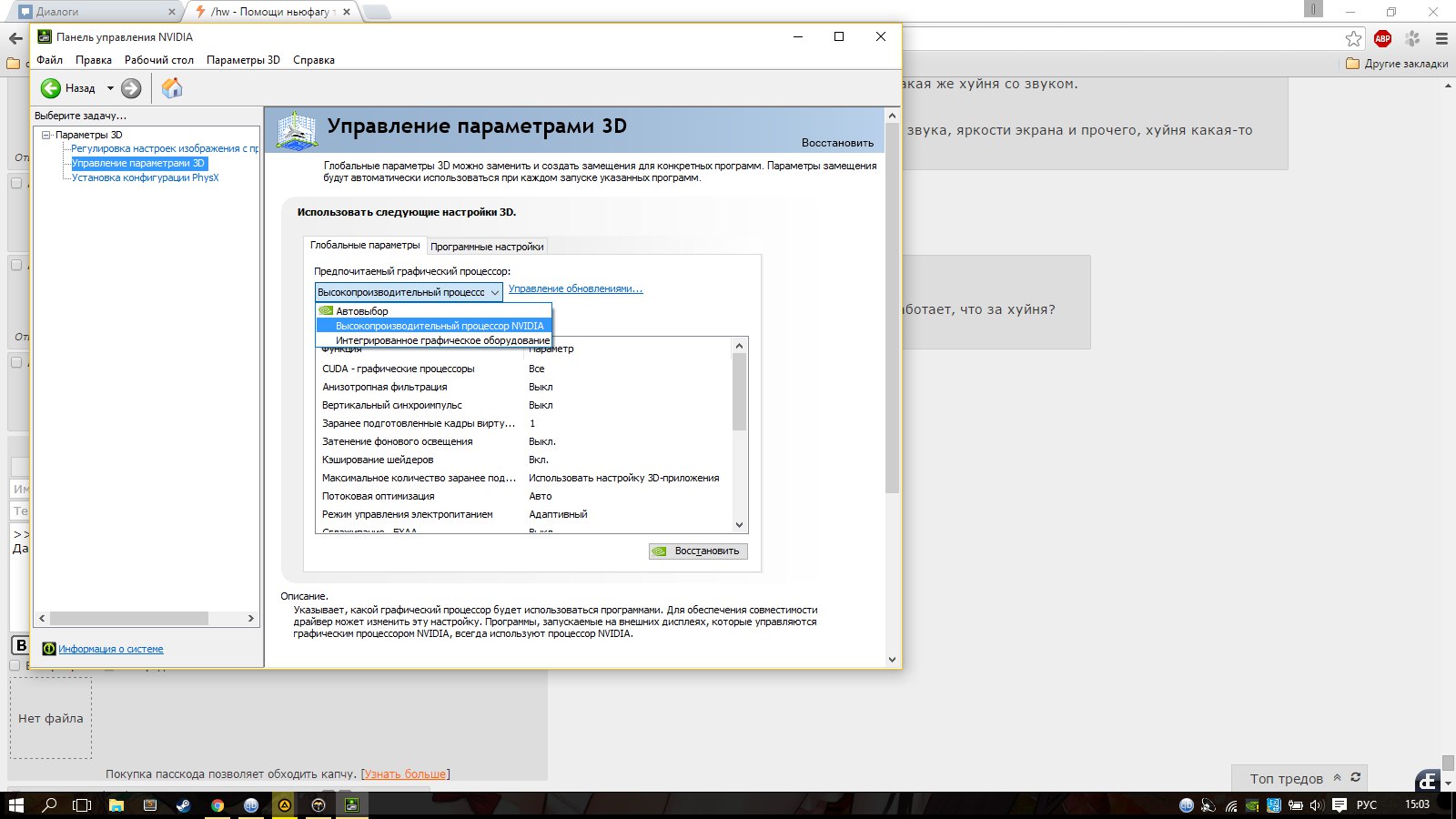Open qBittorrent from the taskbar
The image size is (1456, 819).
251,805
